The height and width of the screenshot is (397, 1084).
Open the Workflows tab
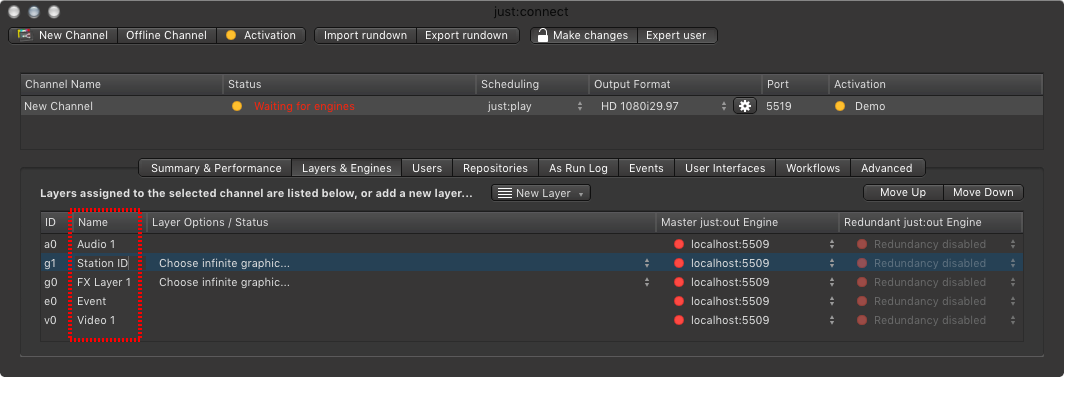[x=813, y=168]
